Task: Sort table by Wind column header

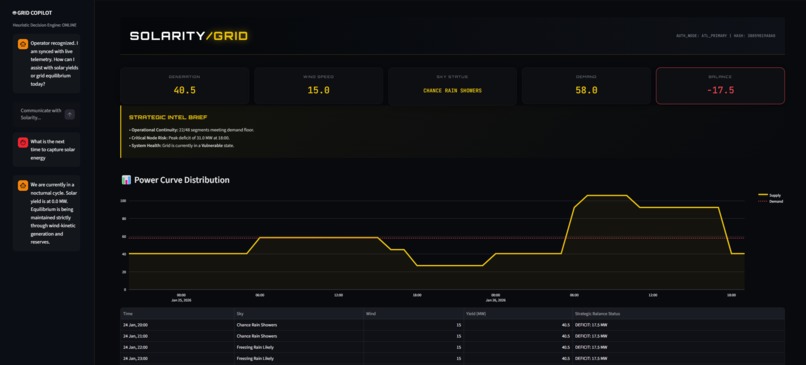Action: click(x=413, y=314)
